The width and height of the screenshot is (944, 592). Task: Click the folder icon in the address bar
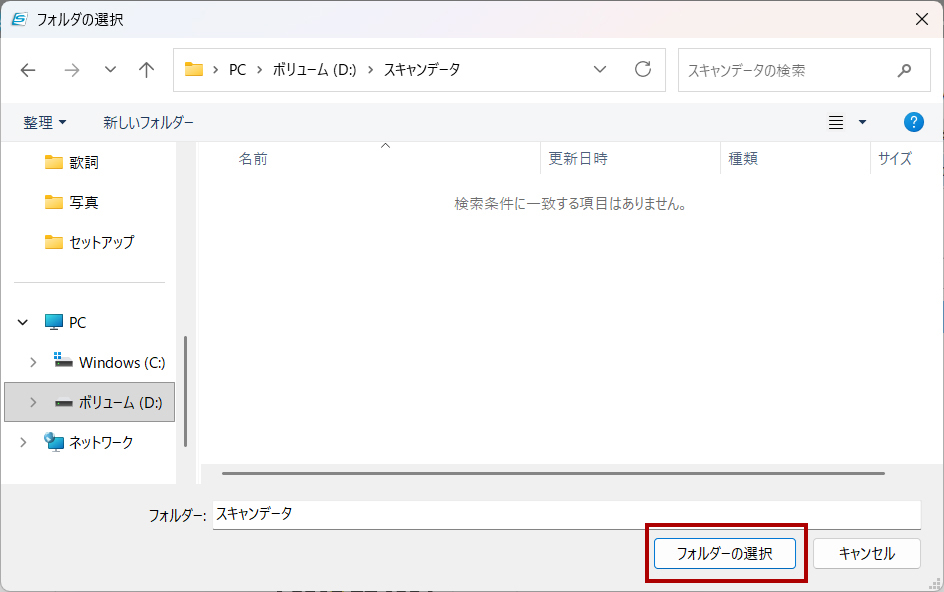pyautogui.click(x=196, y=70)
